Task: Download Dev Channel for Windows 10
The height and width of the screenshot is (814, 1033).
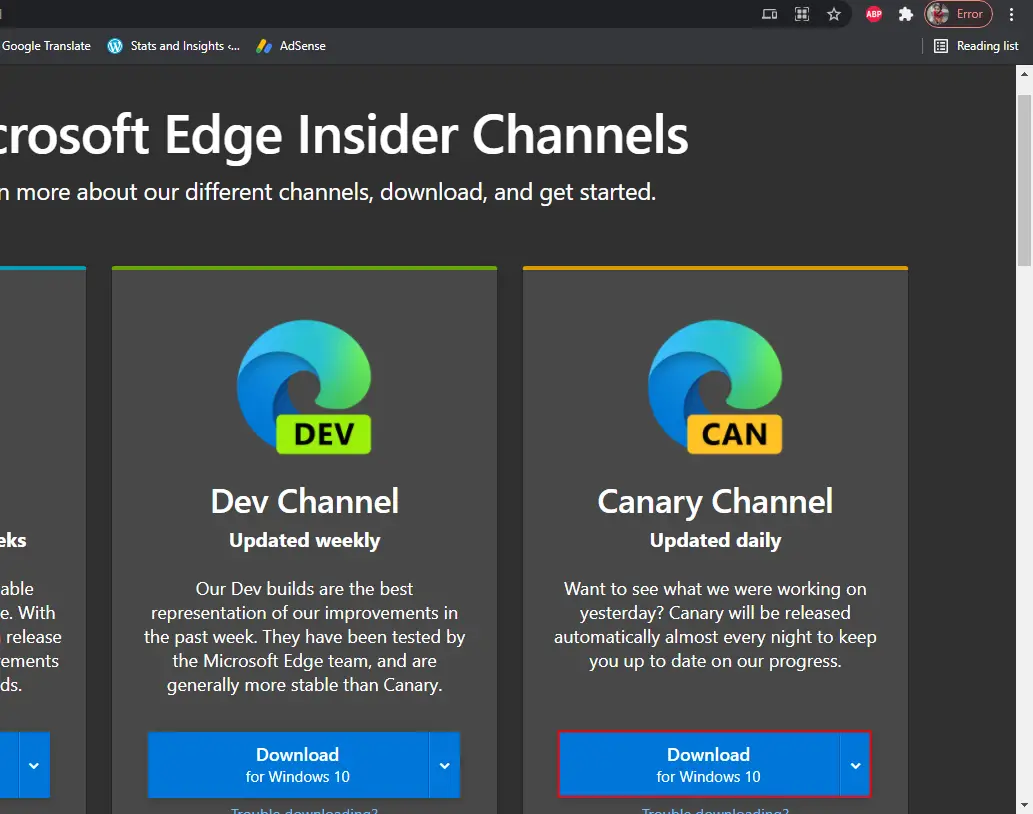Action: (289, 765)
